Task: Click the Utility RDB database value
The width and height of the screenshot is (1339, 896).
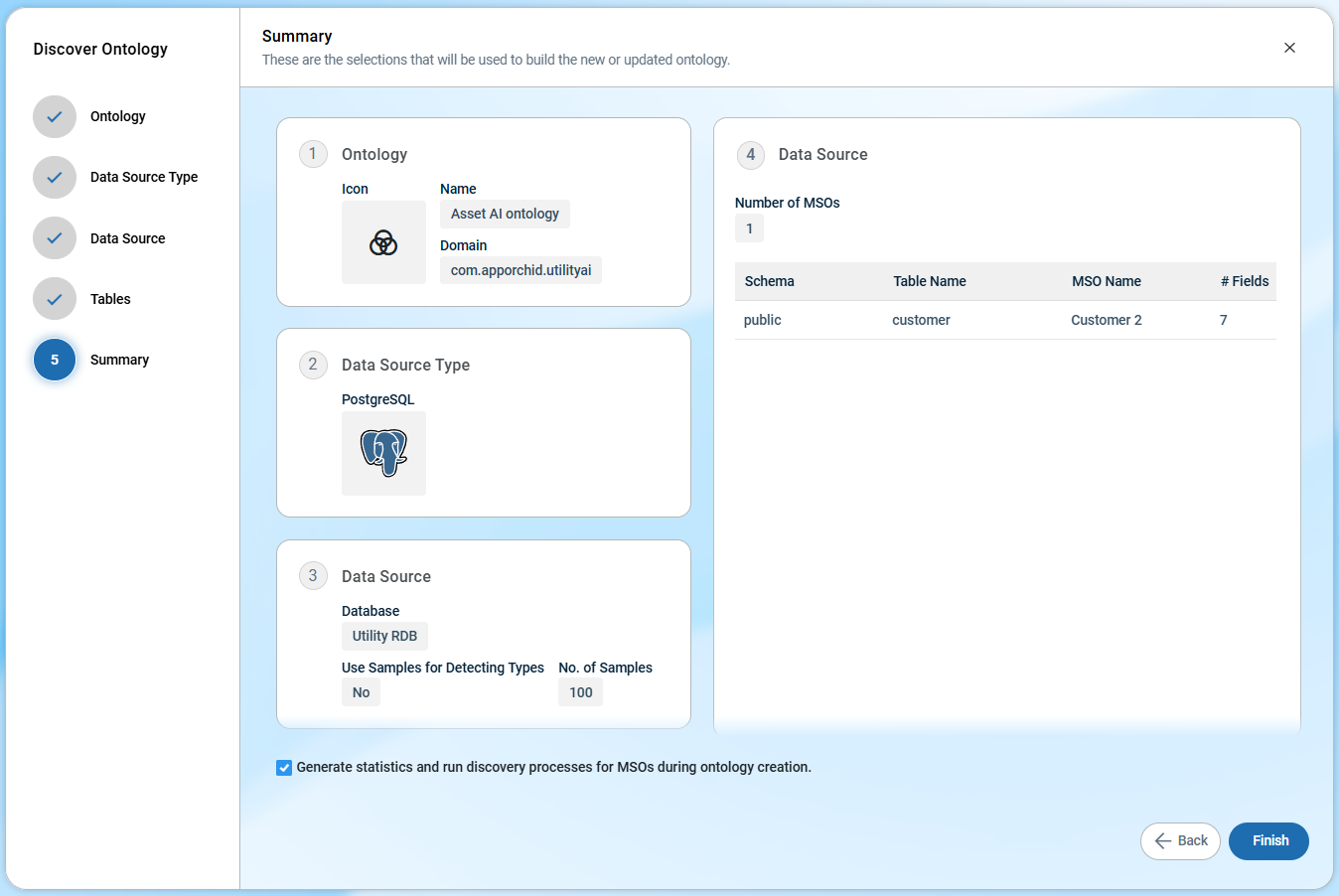Action: [384, 636]
